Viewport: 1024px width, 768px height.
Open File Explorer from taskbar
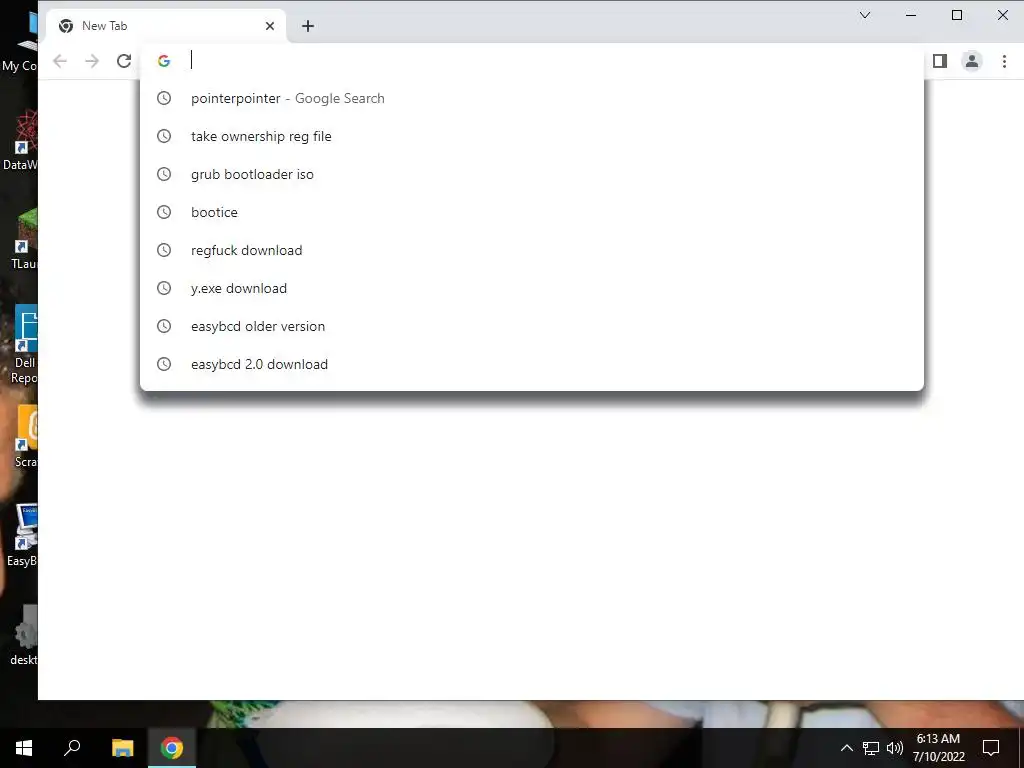pyautogui.click(x=122, y=748)
